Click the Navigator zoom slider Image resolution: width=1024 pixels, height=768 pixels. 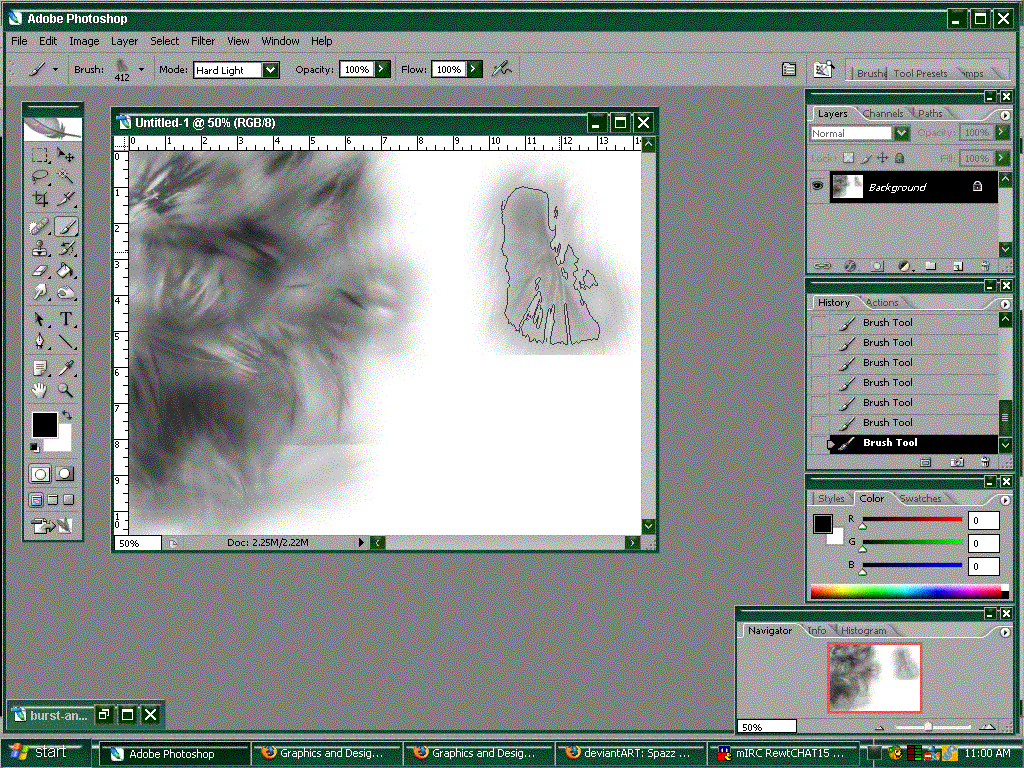[928, 726]
